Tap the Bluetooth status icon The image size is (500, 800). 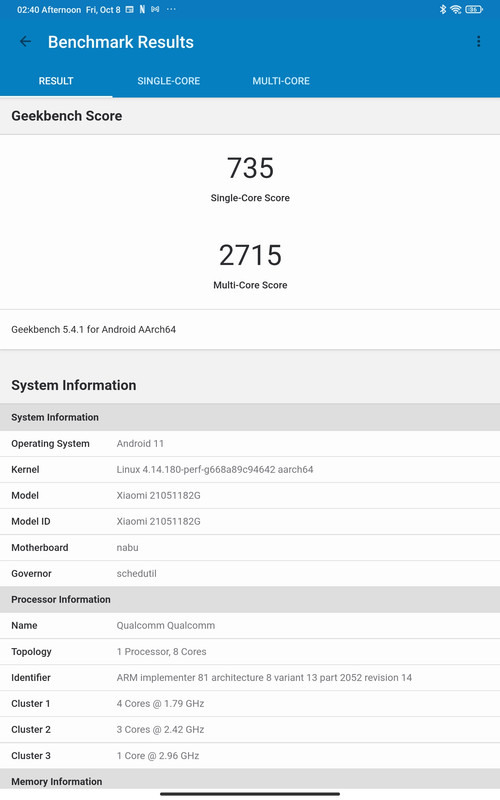(x=442, y=9)
